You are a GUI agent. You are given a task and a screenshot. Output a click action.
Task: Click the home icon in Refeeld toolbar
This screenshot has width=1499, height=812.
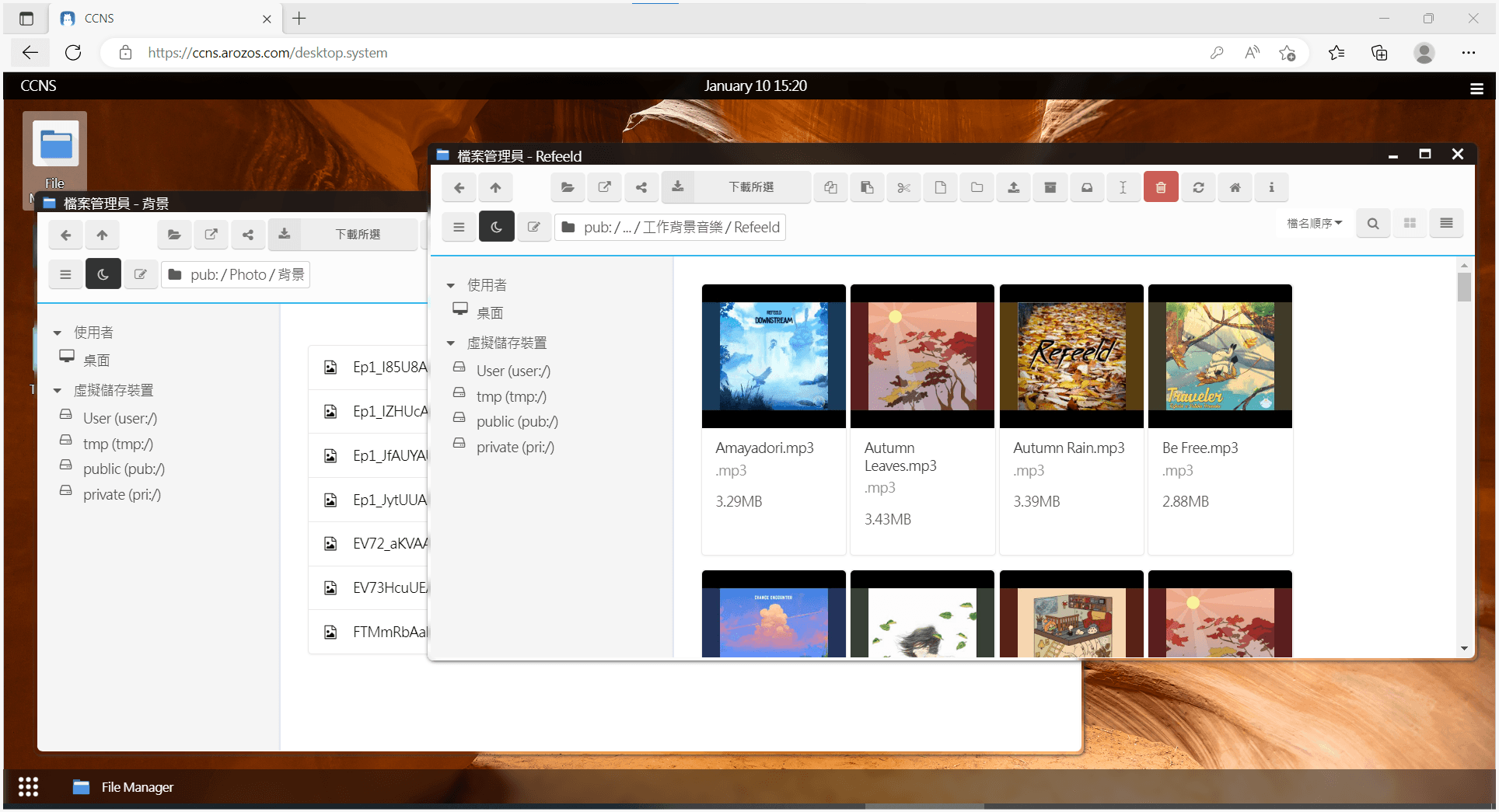[1235, 187]
